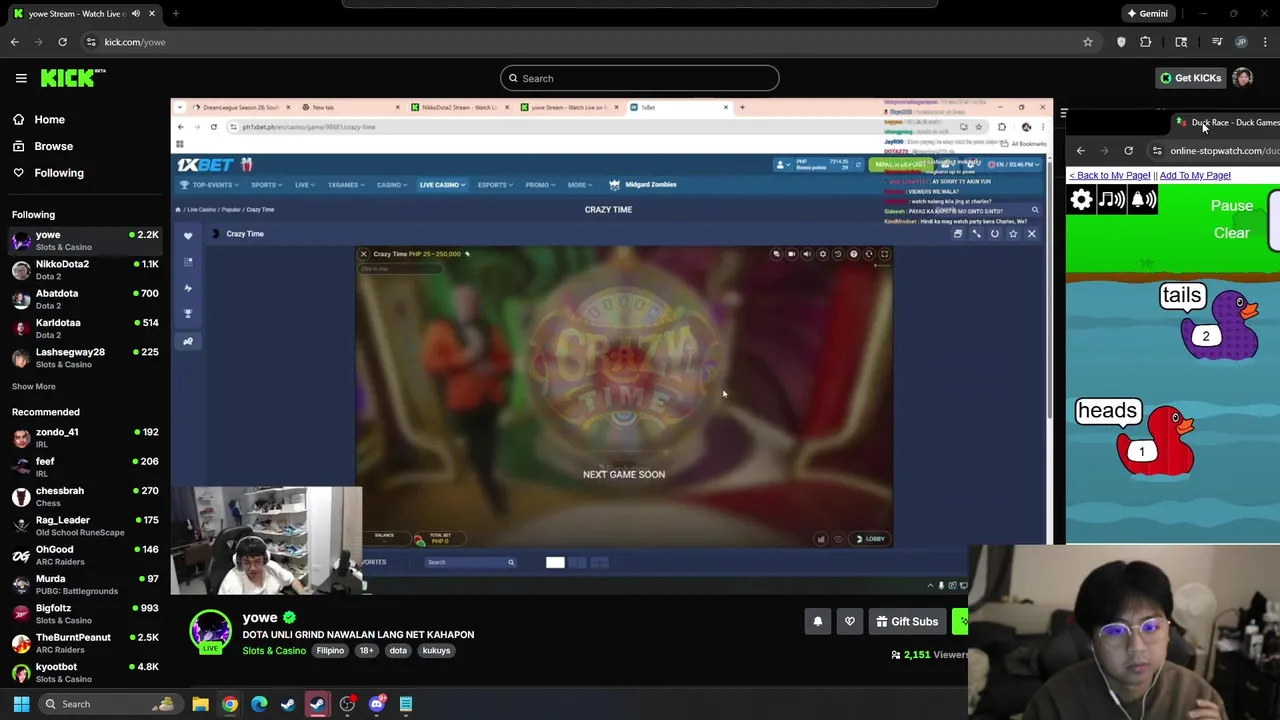Open chessbrah recommended channel
The width and height of the screenshot is (1280, 720).
[85, 496]
